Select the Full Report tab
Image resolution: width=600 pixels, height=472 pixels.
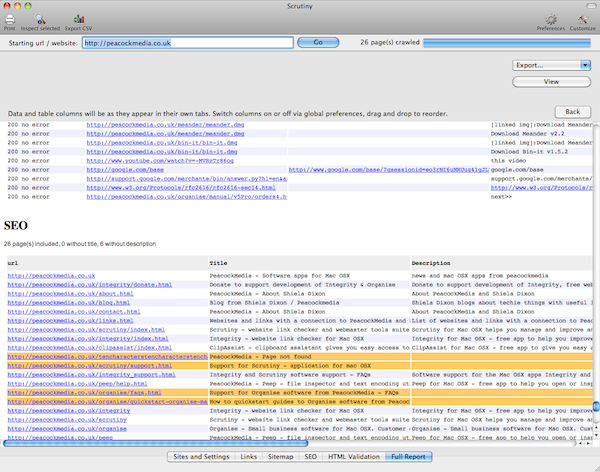[408, 456]
